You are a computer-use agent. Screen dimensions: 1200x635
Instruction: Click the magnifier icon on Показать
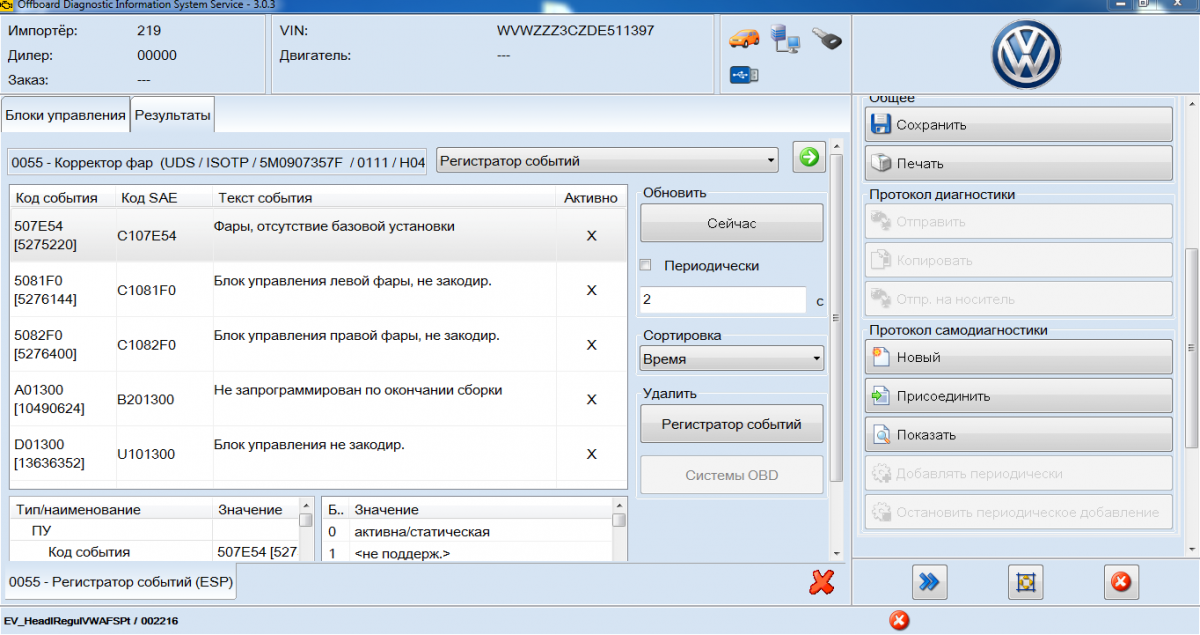pos(881,435)
